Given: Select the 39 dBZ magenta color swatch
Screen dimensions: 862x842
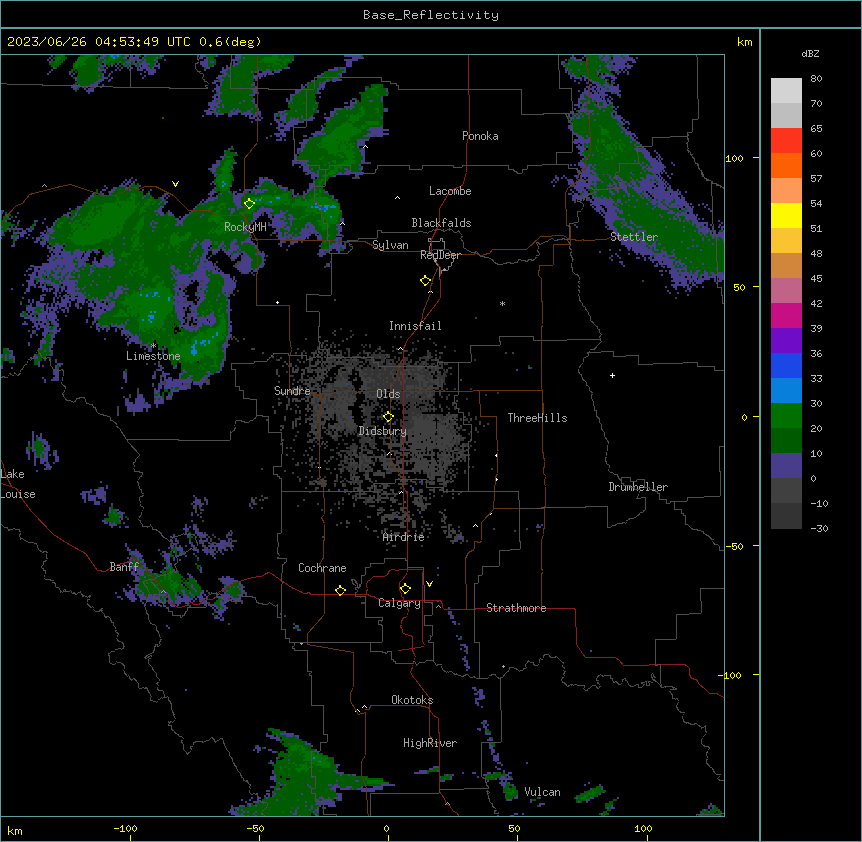Looking at the screenshot, I should pos(786,315).
